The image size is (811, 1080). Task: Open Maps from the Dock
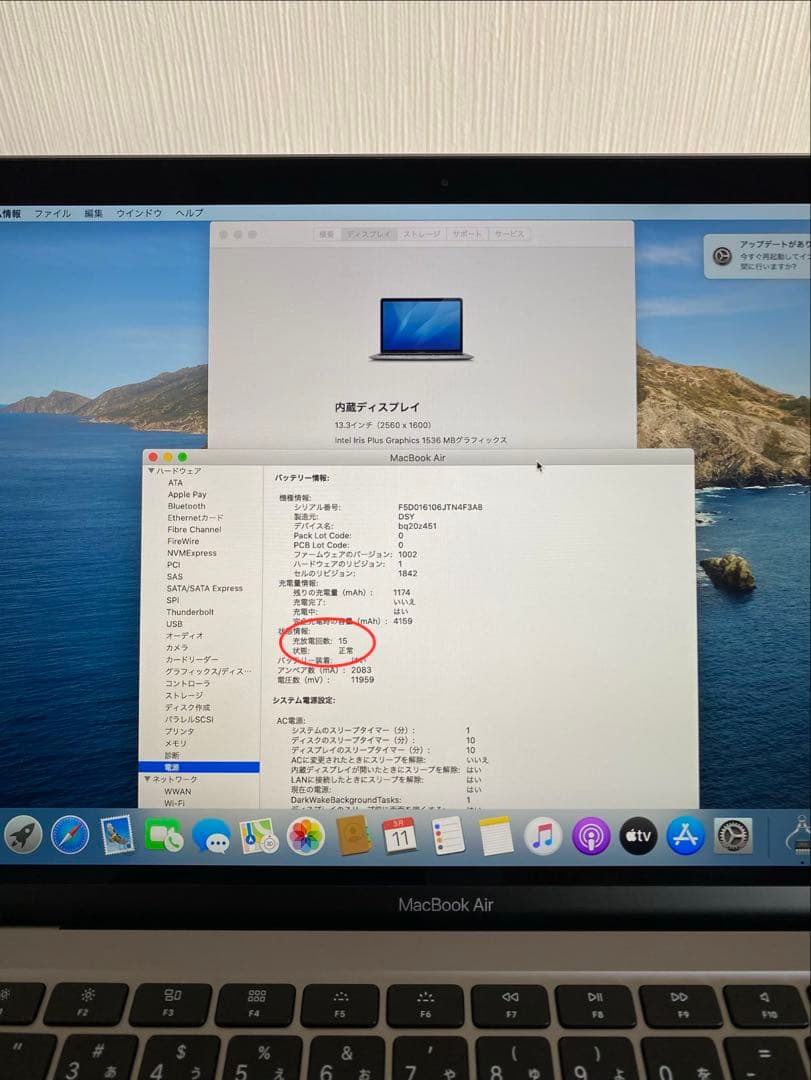(258, 835)
